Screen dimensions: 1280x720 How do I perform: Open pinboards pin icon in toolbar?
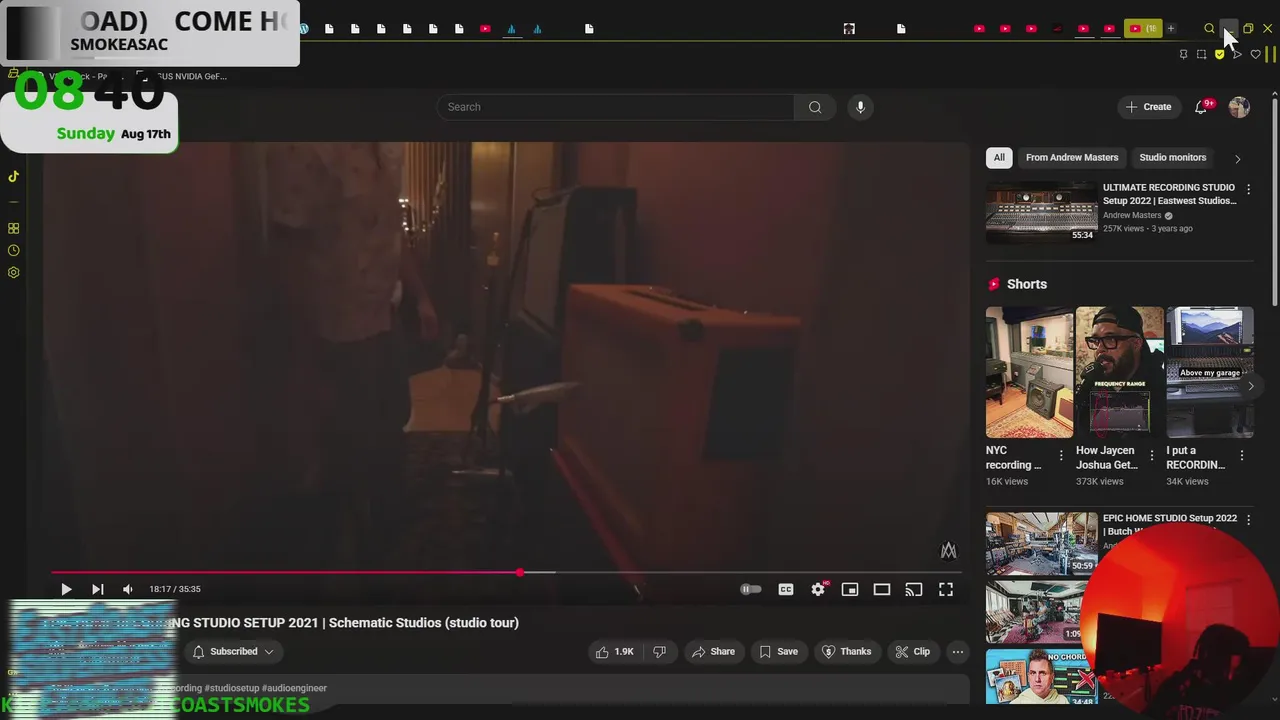pos(1184,54)
